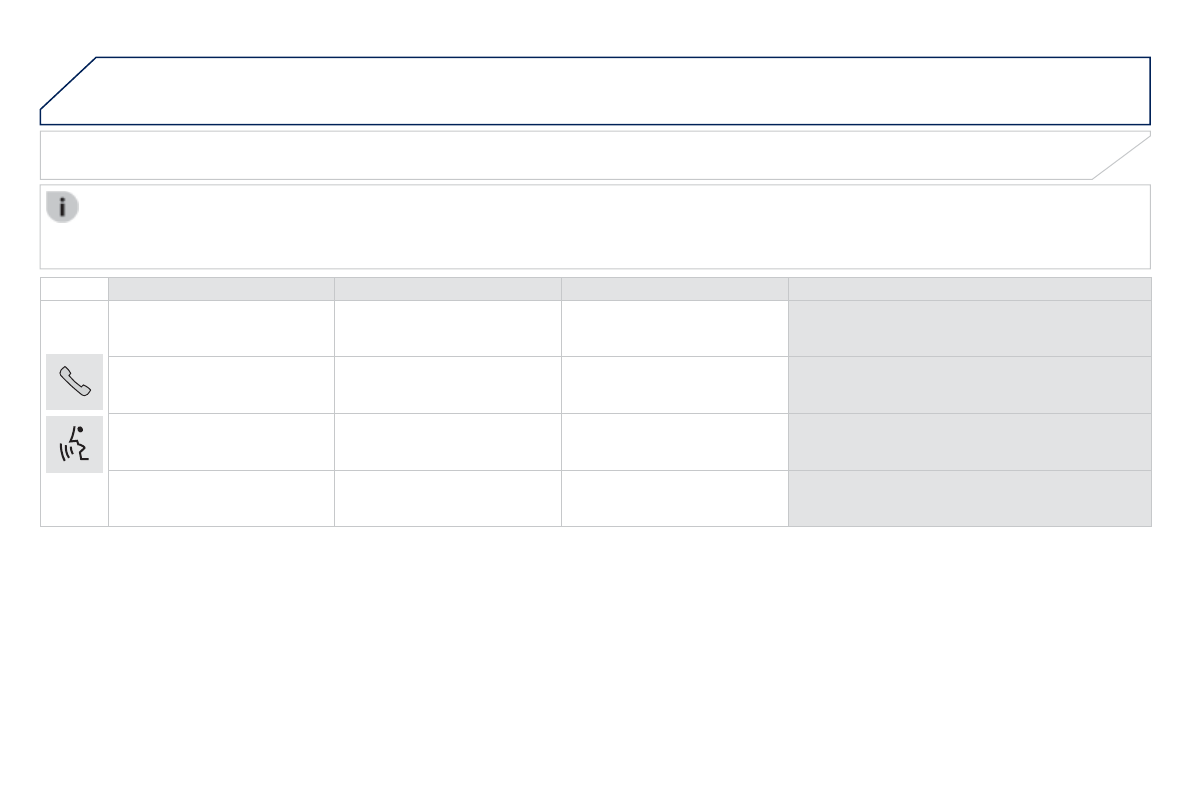This screenshot has height=794, width=1191.
Task: Select the third grey table header cell
Action: point(674,289)
